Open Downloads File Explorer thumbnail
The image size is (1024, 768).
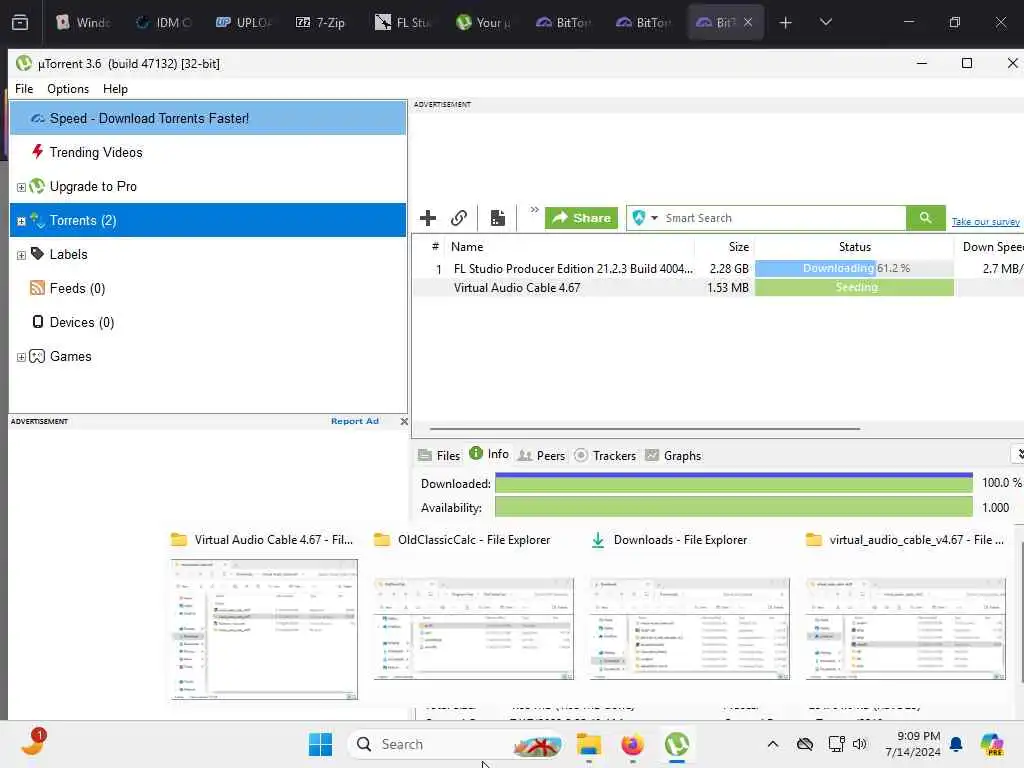coord(690,629)
